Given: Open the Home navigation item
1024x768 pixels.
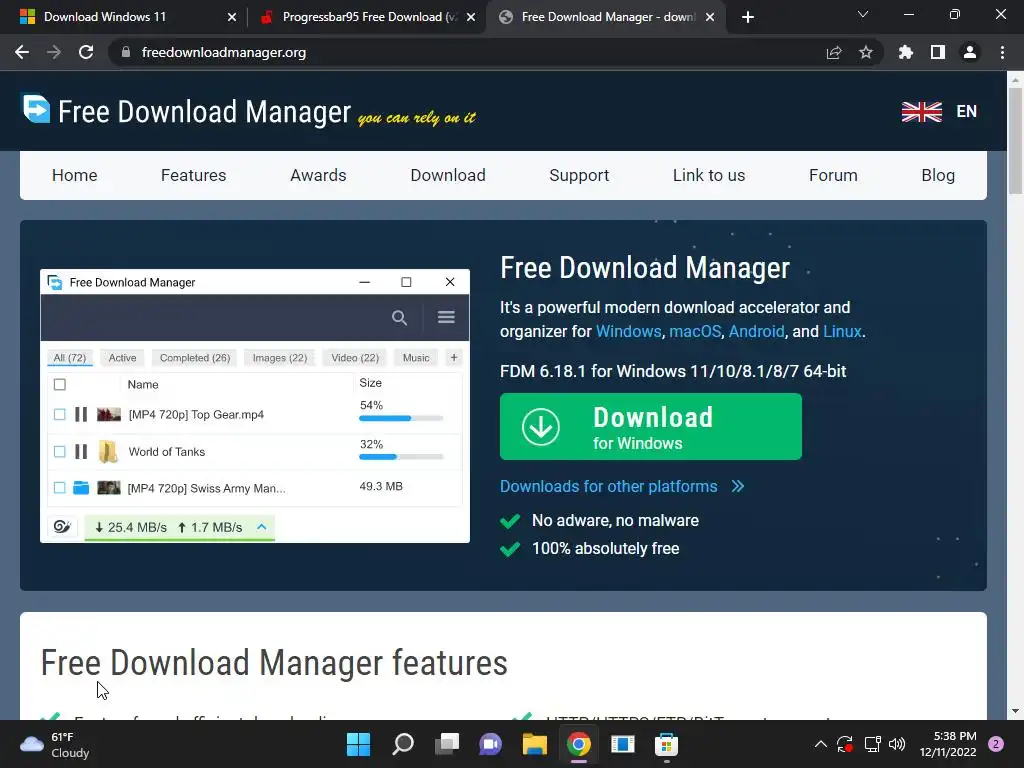Looking at the screenshot, I should coord(74,175).
